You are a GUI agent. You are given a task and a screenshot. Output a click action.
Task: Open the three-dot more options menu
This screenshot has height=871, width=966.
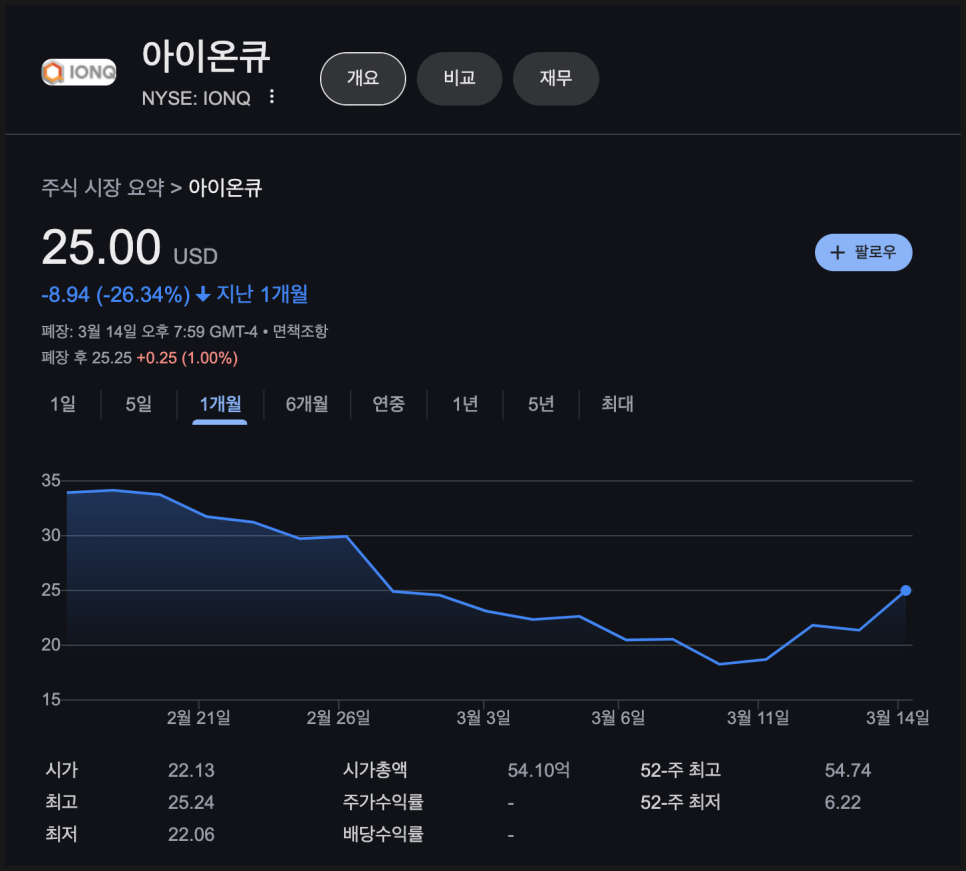272,97
